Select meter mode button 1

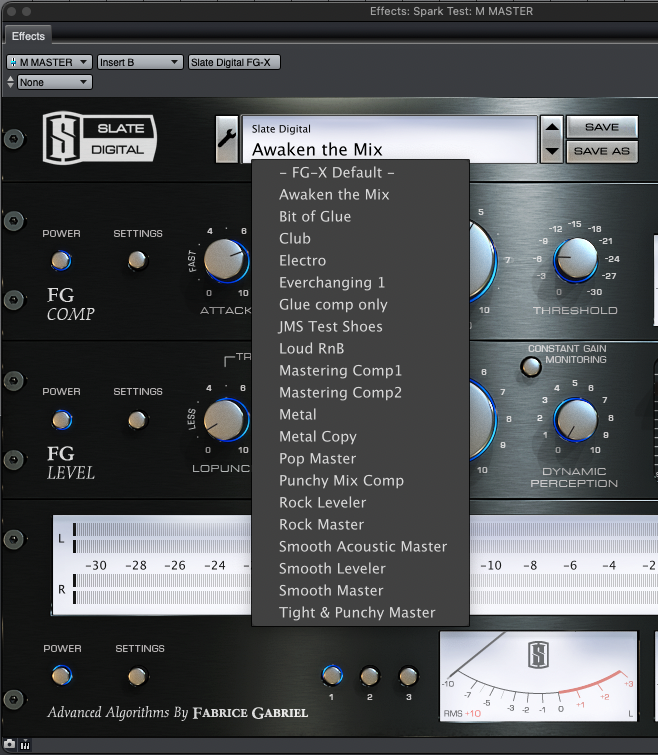332,675
